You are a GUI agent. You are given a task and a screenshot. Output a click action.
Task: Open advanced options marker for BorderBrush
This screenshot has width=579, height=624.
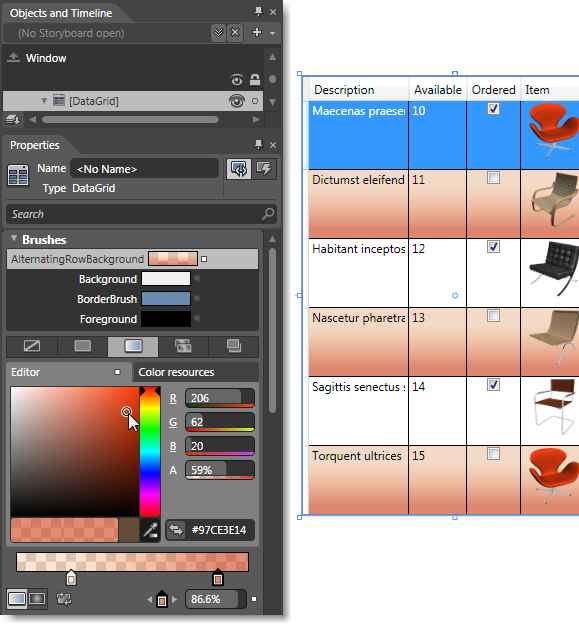pyautogui.click(x=197, y=298)
